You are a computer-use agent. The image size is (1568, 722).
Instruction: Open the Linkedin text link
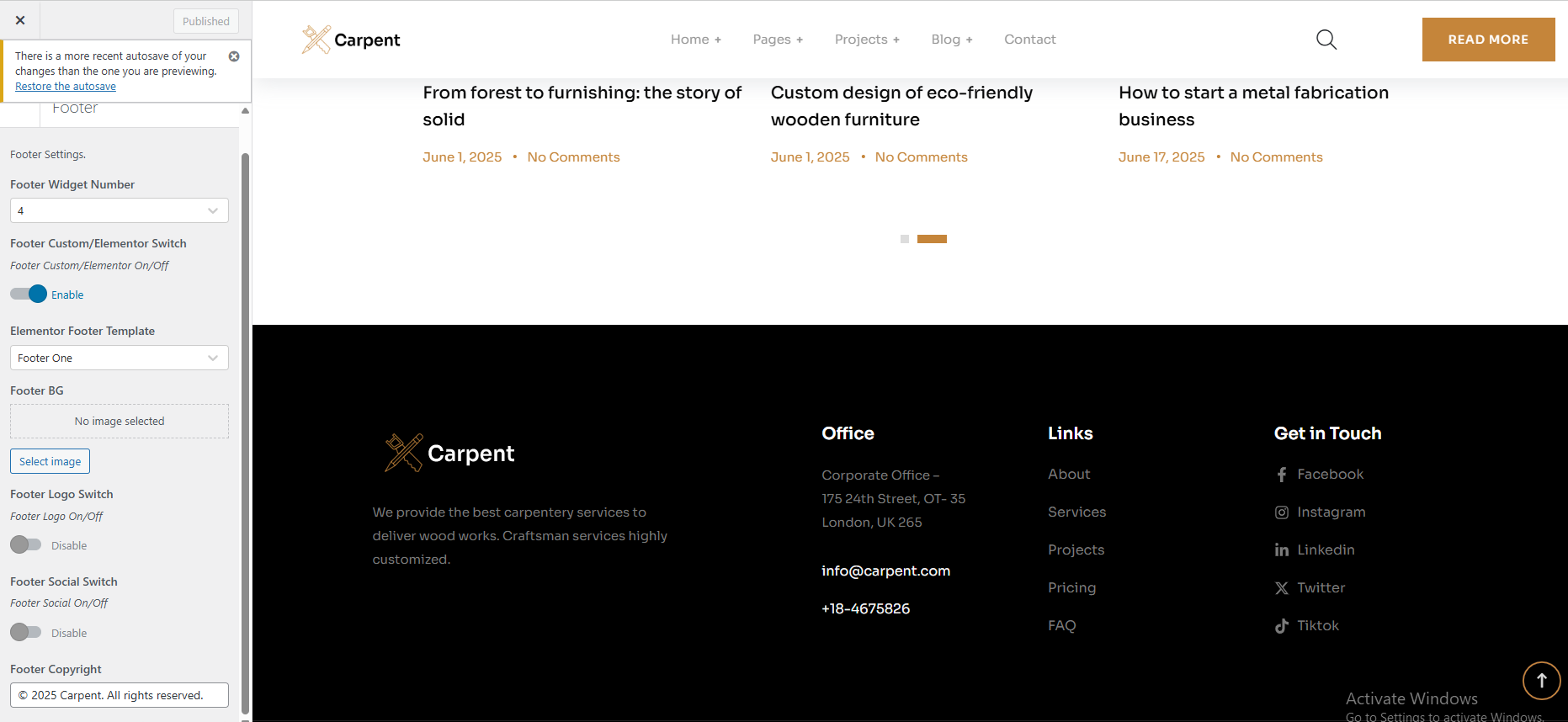coord(1326,550)
